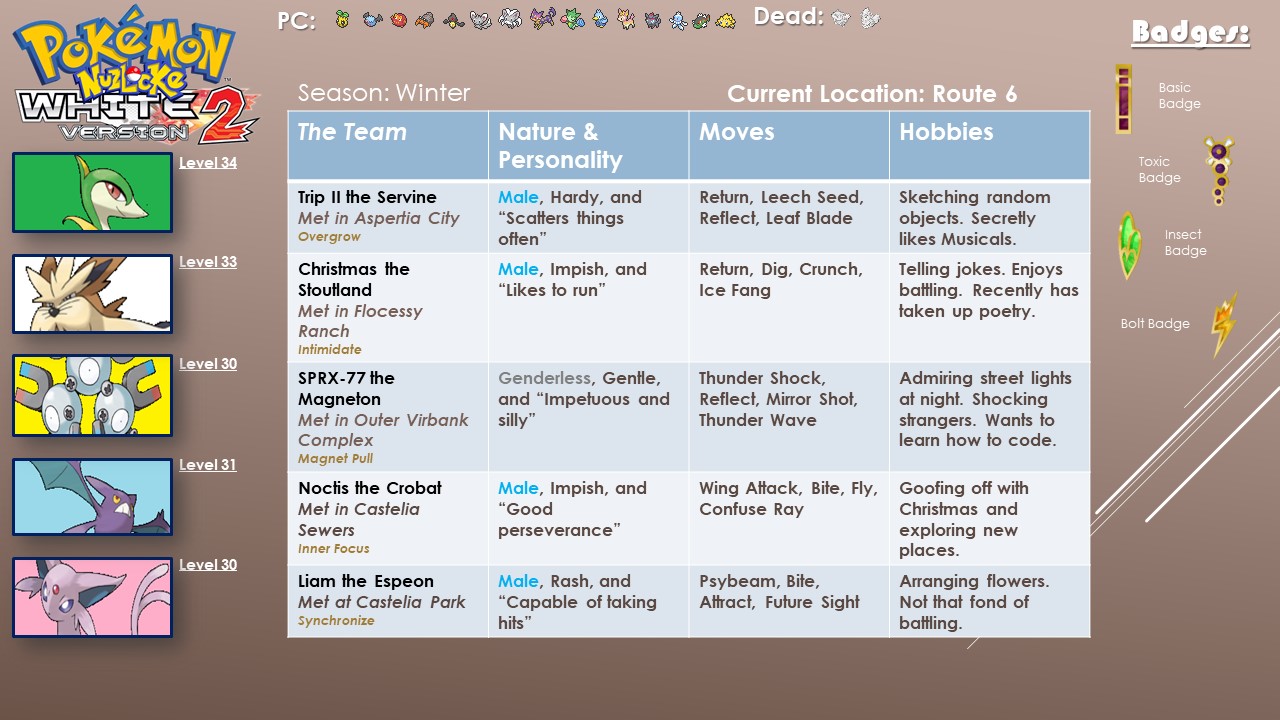The image size is (1280, 720).
Task: Select the Ducklett sprite from the PC
Action: pos(602,20)
